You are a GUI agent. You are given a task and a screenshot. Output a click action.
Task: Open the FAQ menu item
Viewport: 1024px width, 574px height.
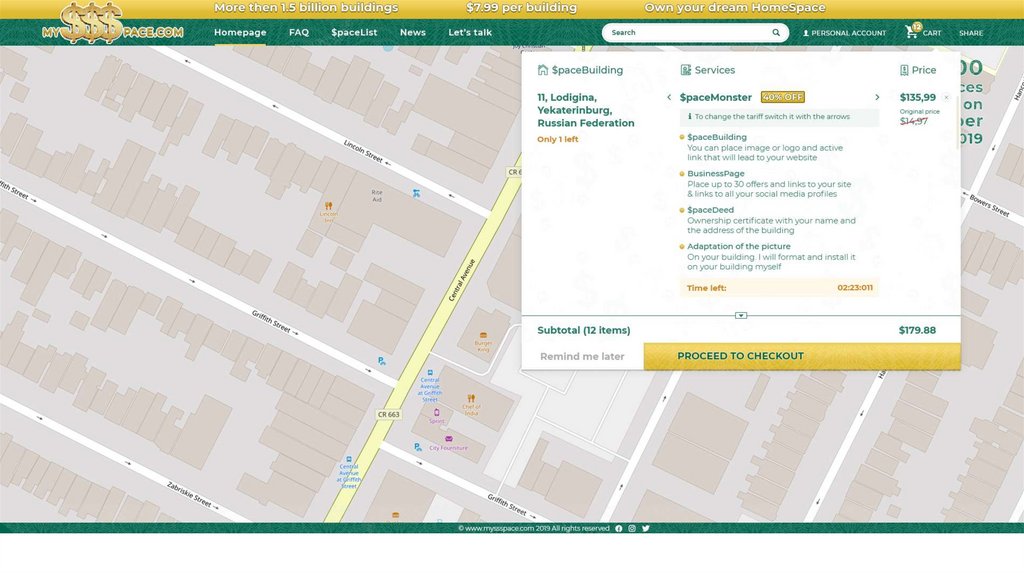click(299, 33)
